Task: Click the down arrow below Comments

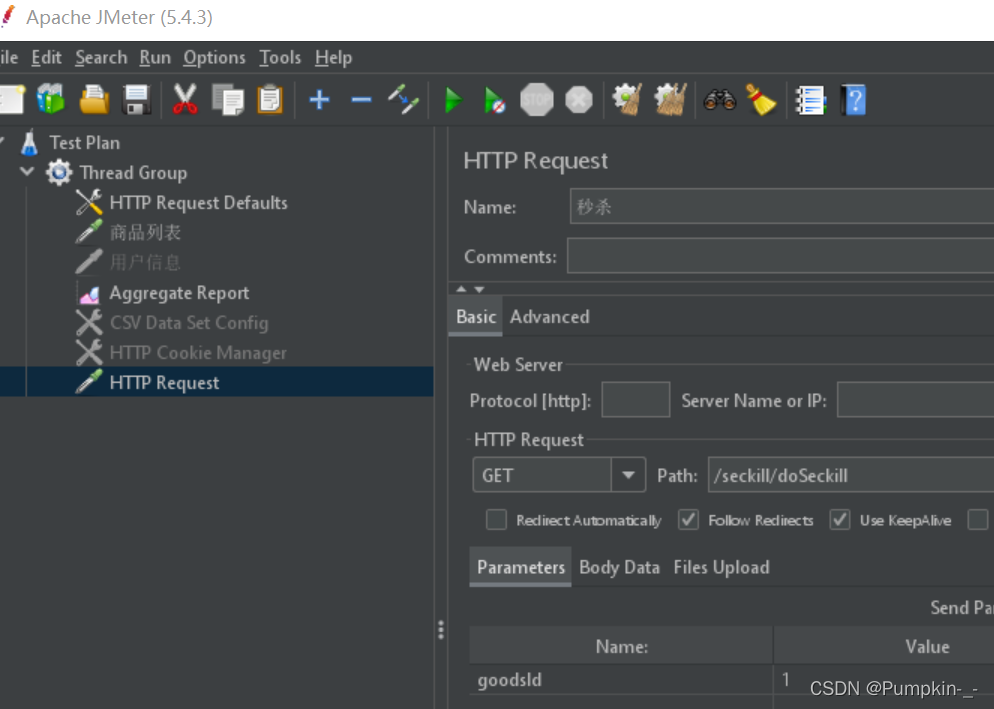Action: click(479, 289)
